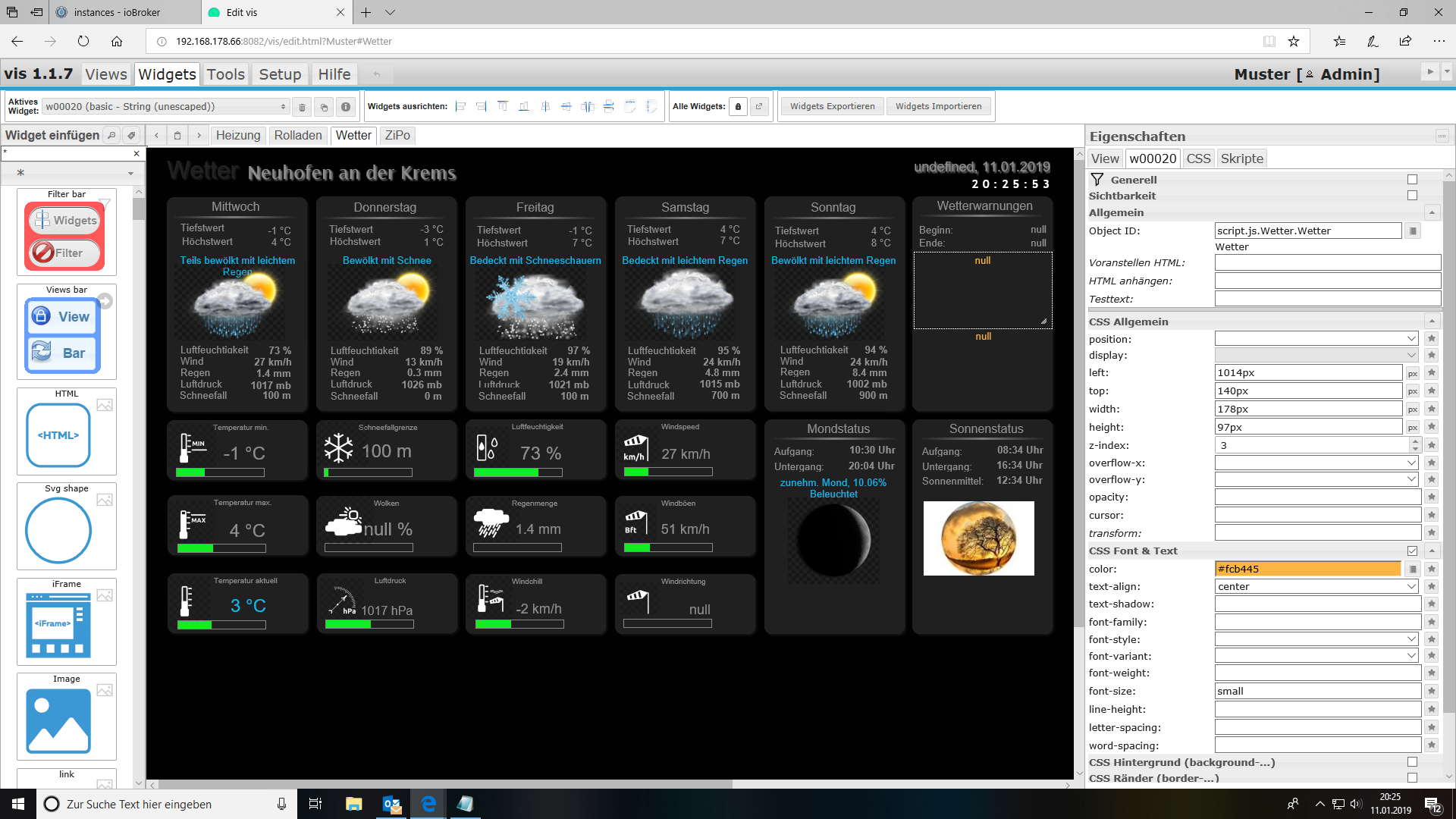The width and height of the screenshot is (1456, 819).
Task: Switch to the CSS properties tab
Action: click(x=1199, y=158)
